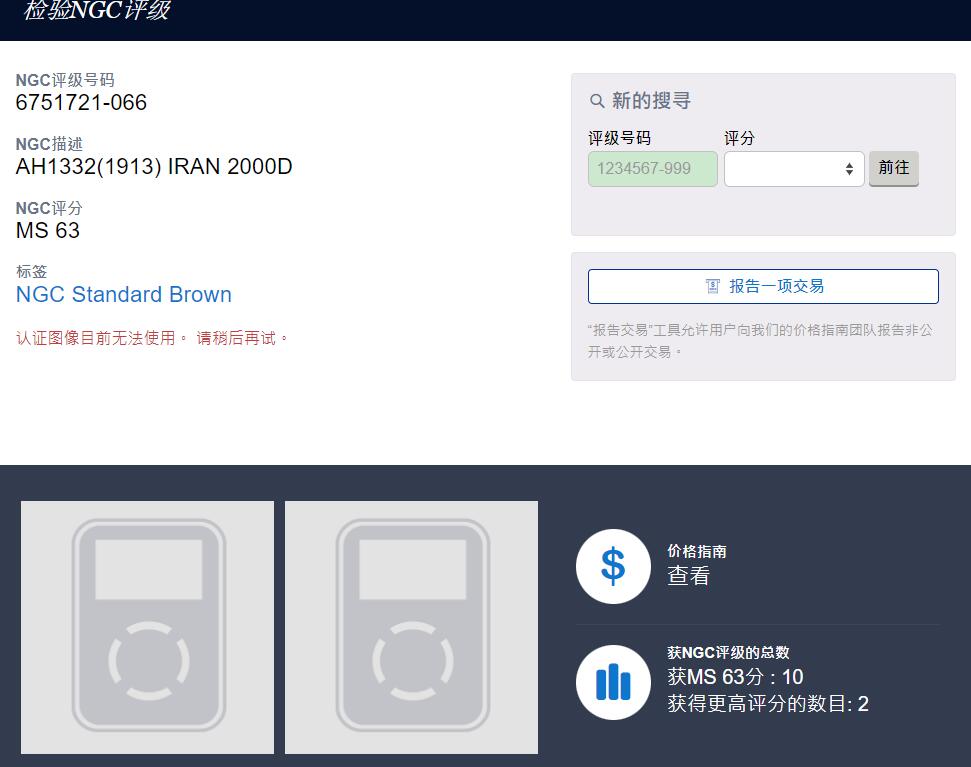Click the 评级号码 input field

[x=653, y=168]
